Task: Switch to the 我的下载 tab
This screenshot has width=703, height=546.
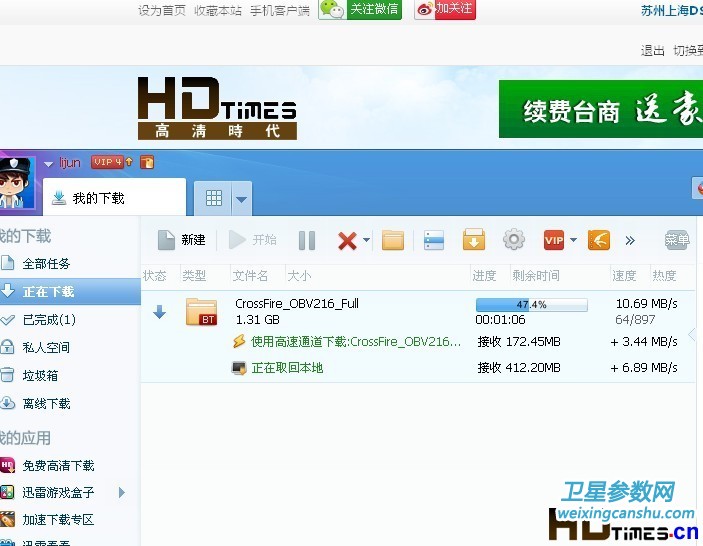Action: point(98,198)
